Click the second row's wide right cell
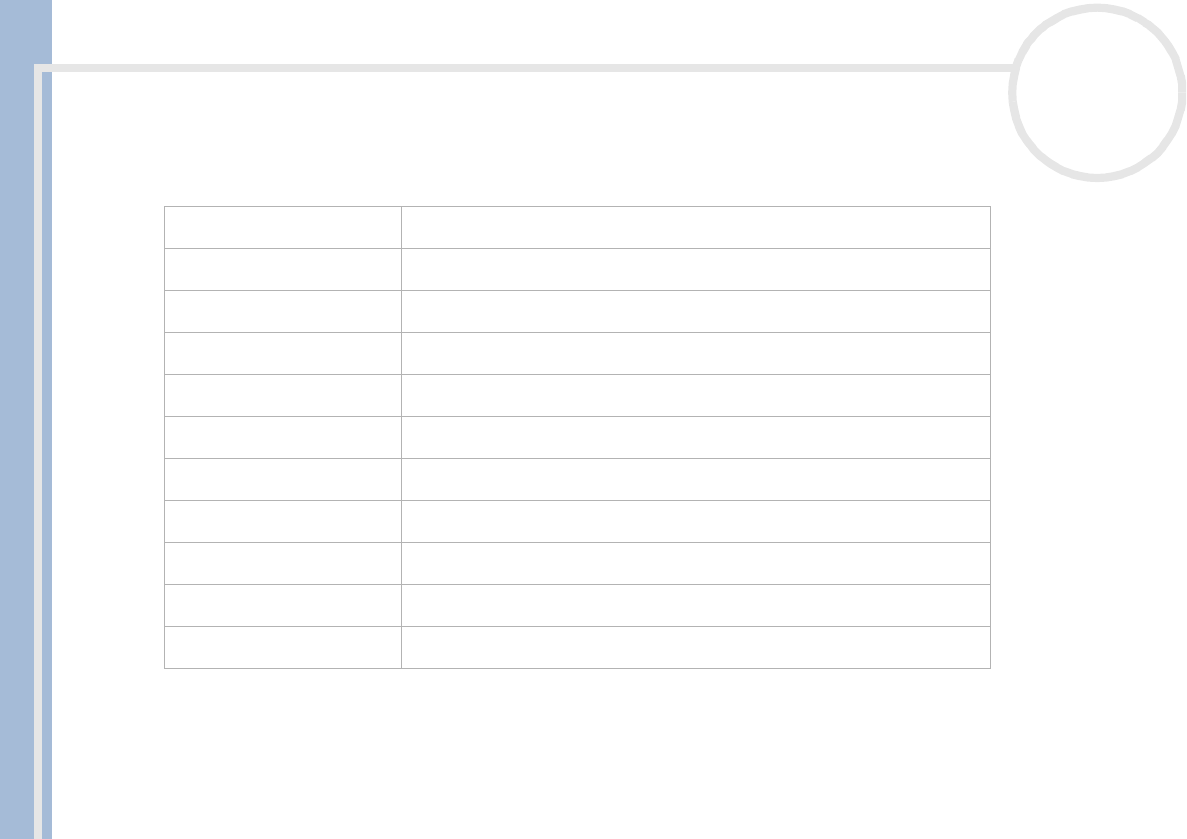 point(695,269)
